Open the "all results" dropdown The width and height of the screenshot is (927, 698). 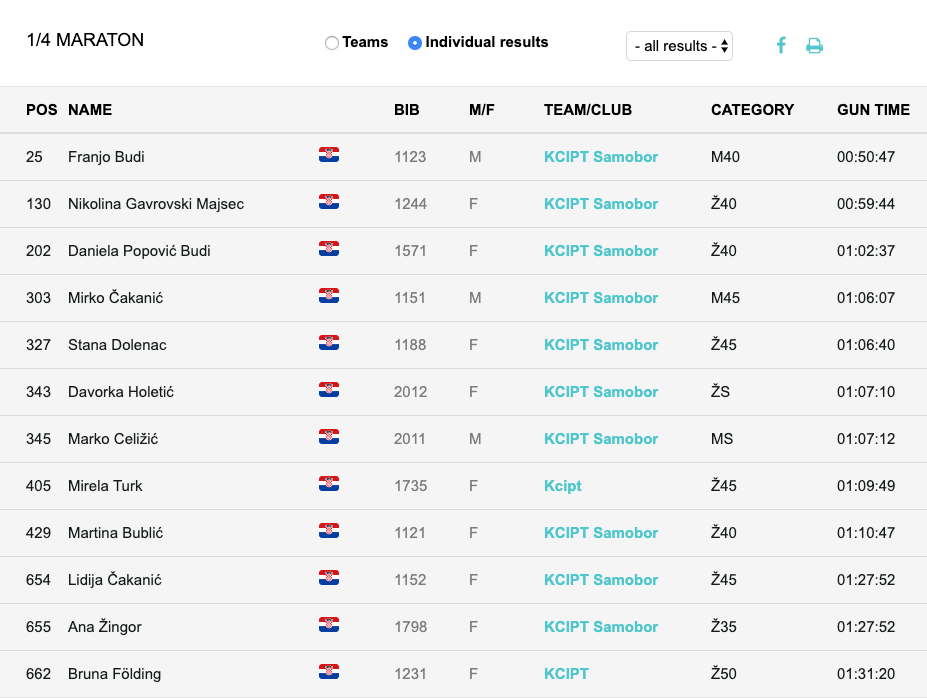(x=679, y=46)
